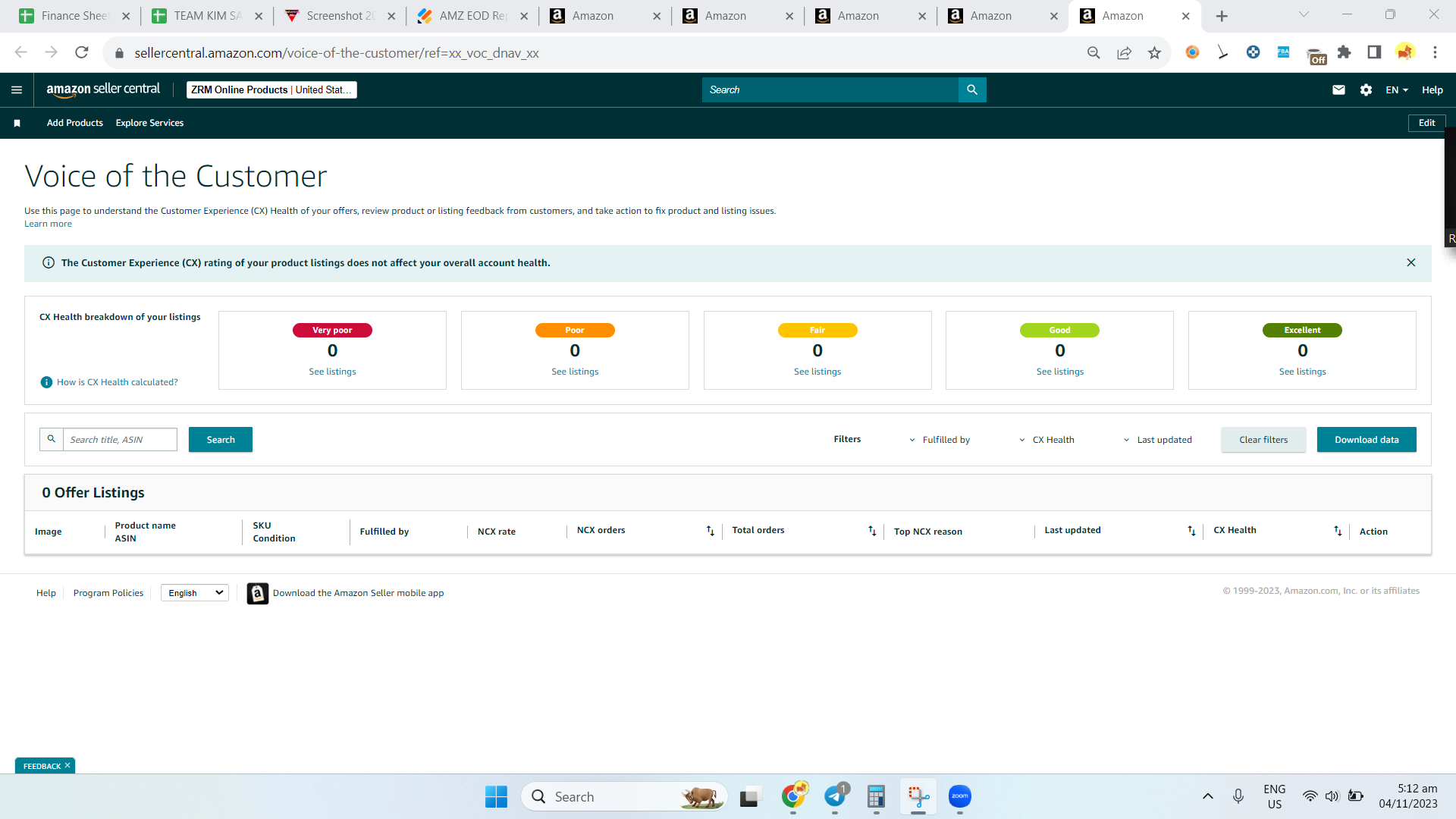Image resolution: width=1456 pixels, height=819 pixels.
Task: Open the Chrome extensions puzzle icon
Action: pos(1344,52)
